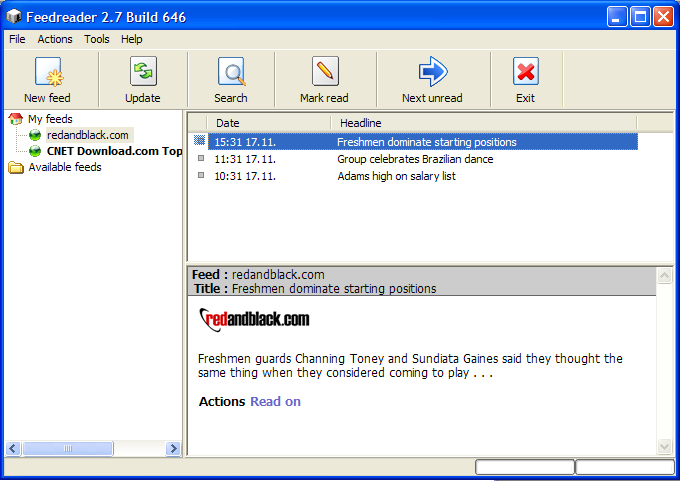The height and width of the screenshot is (481, 680).
Task: Select My feeds tree node
Action: click(50, 119)
